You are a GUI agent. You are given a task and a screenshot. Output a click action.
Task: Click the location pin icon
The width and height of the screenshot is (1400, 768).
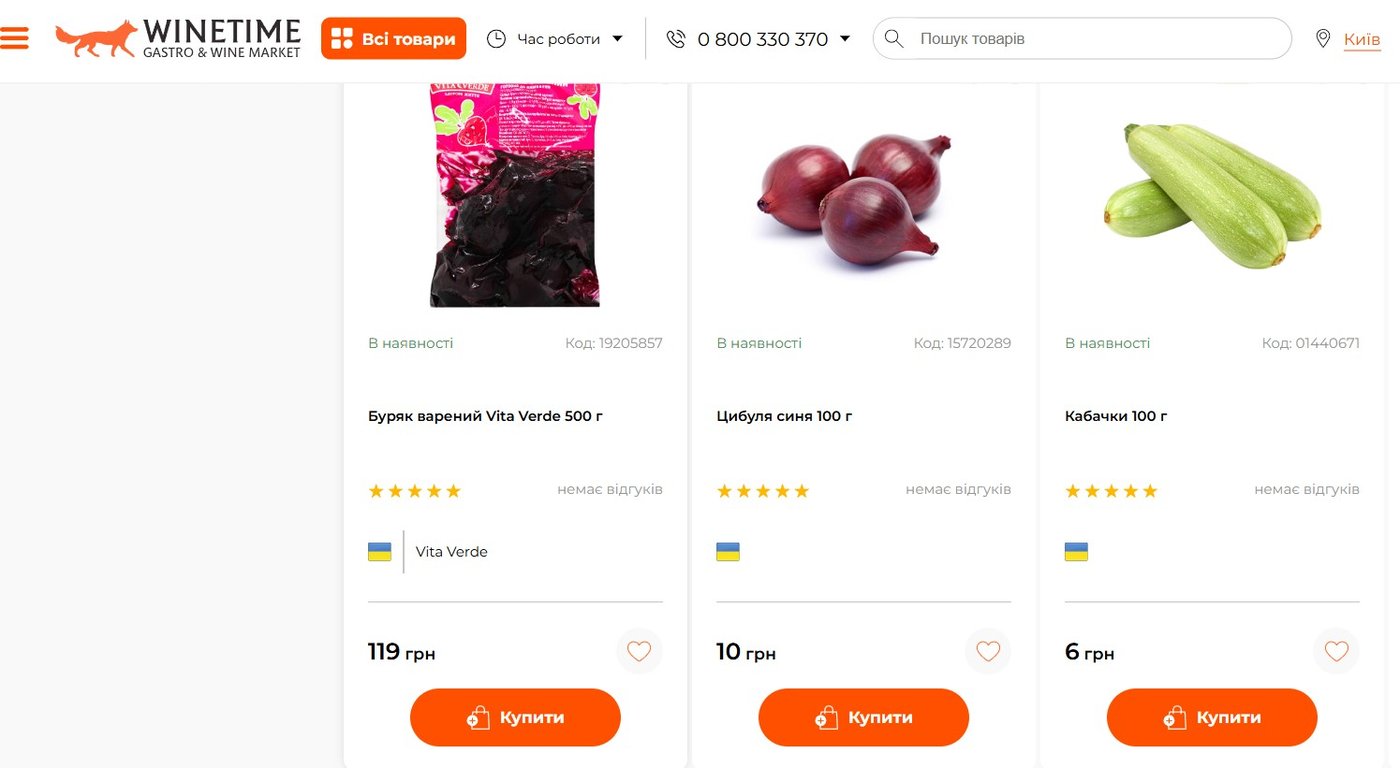(1323, 39)
